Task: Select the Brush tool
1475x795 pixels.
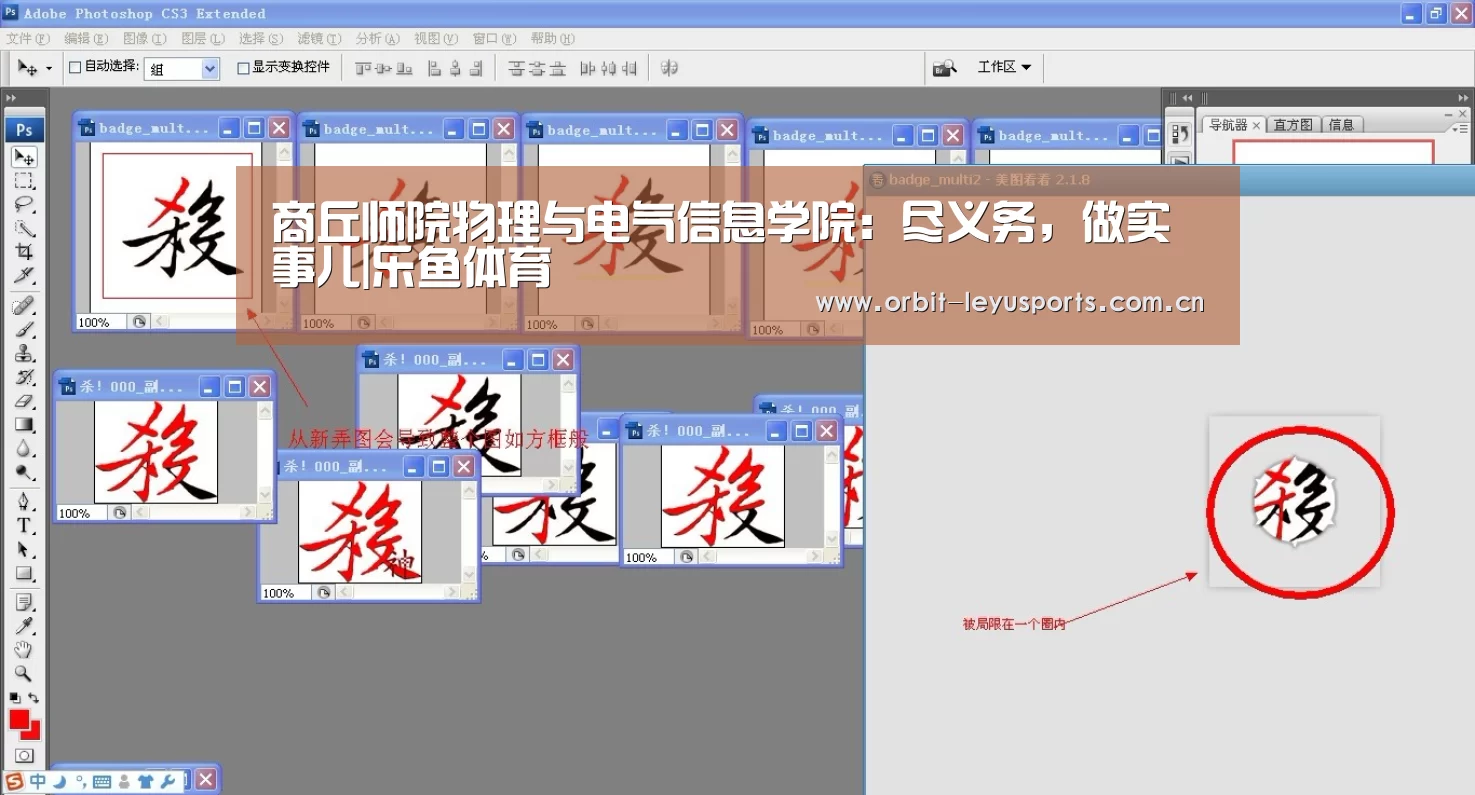Action: (24, 329)
